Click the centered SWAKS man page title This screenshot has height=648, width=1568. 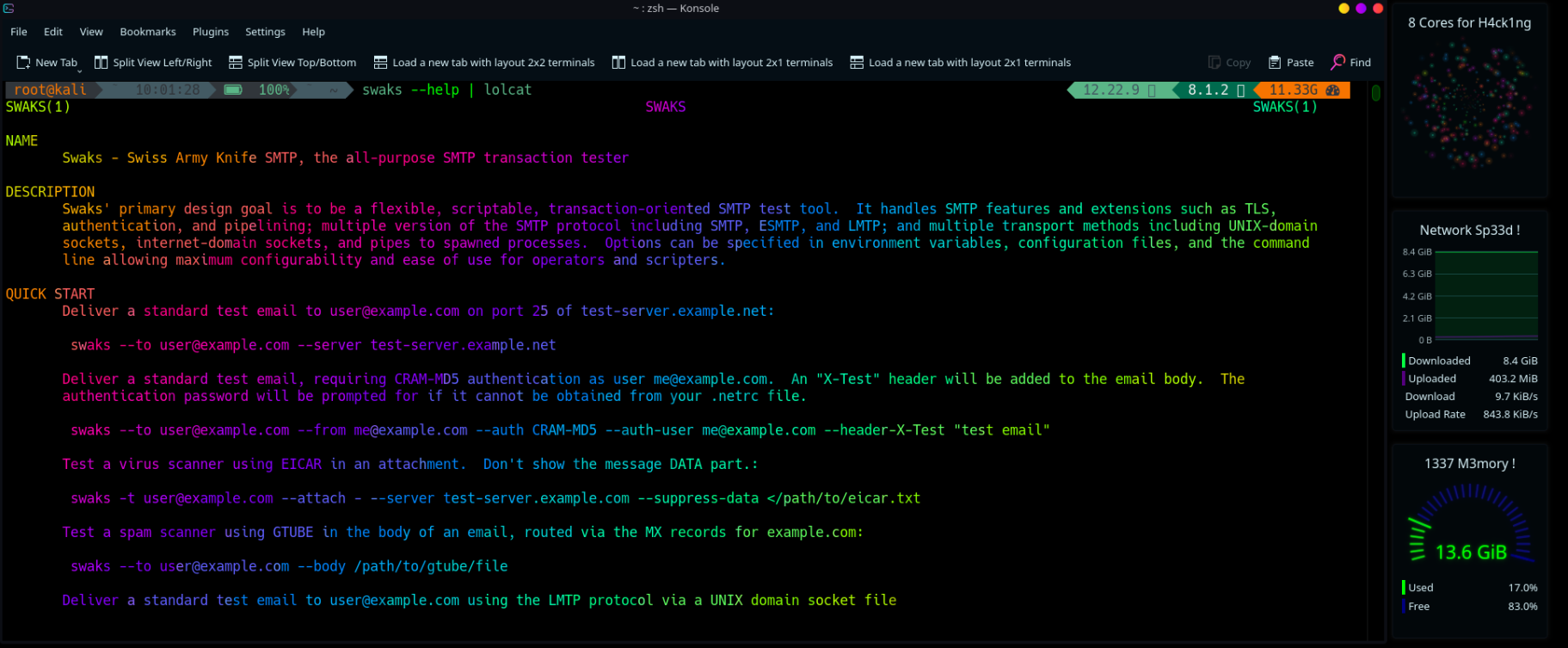pos(666,107)
